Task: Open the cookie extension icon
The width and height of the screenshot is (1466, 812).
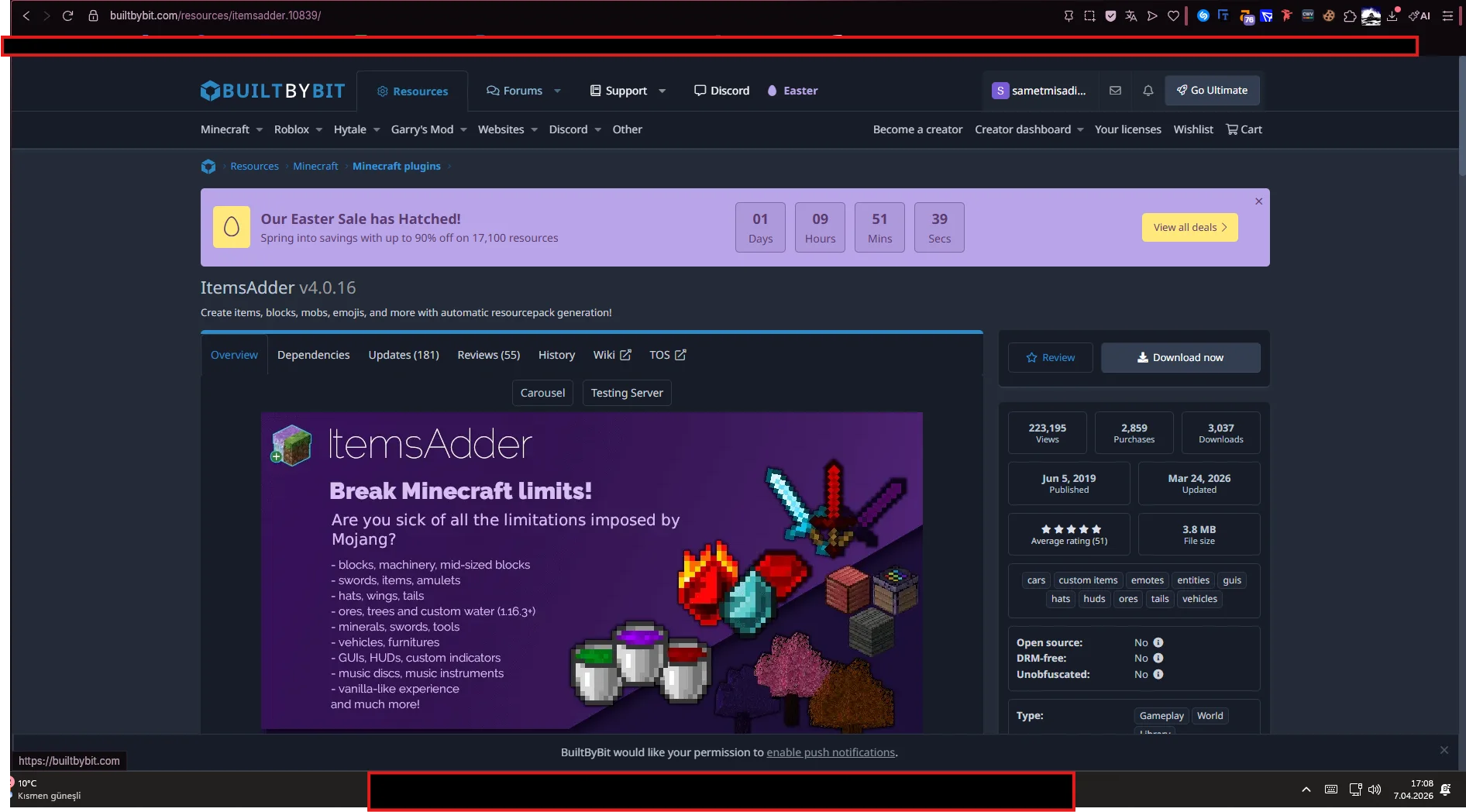Action: click(x=1329, y=15)
